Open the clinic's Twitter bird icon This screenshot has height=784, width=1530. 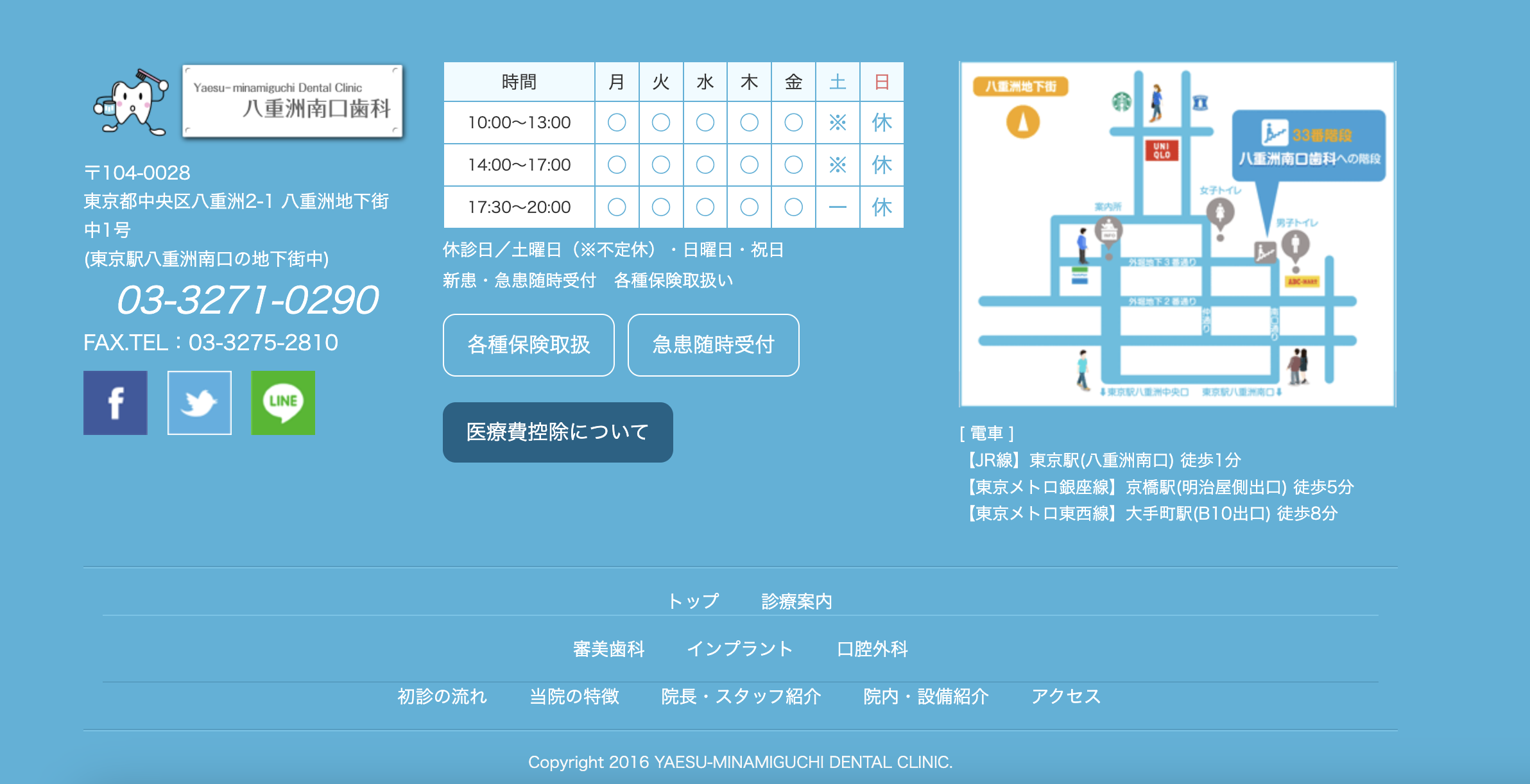[200, 403]
